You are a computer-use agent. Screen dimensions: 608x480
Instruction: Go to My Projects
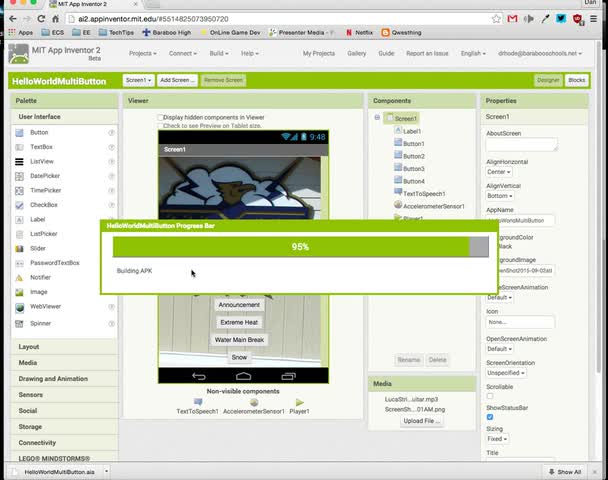click(319, 54)
